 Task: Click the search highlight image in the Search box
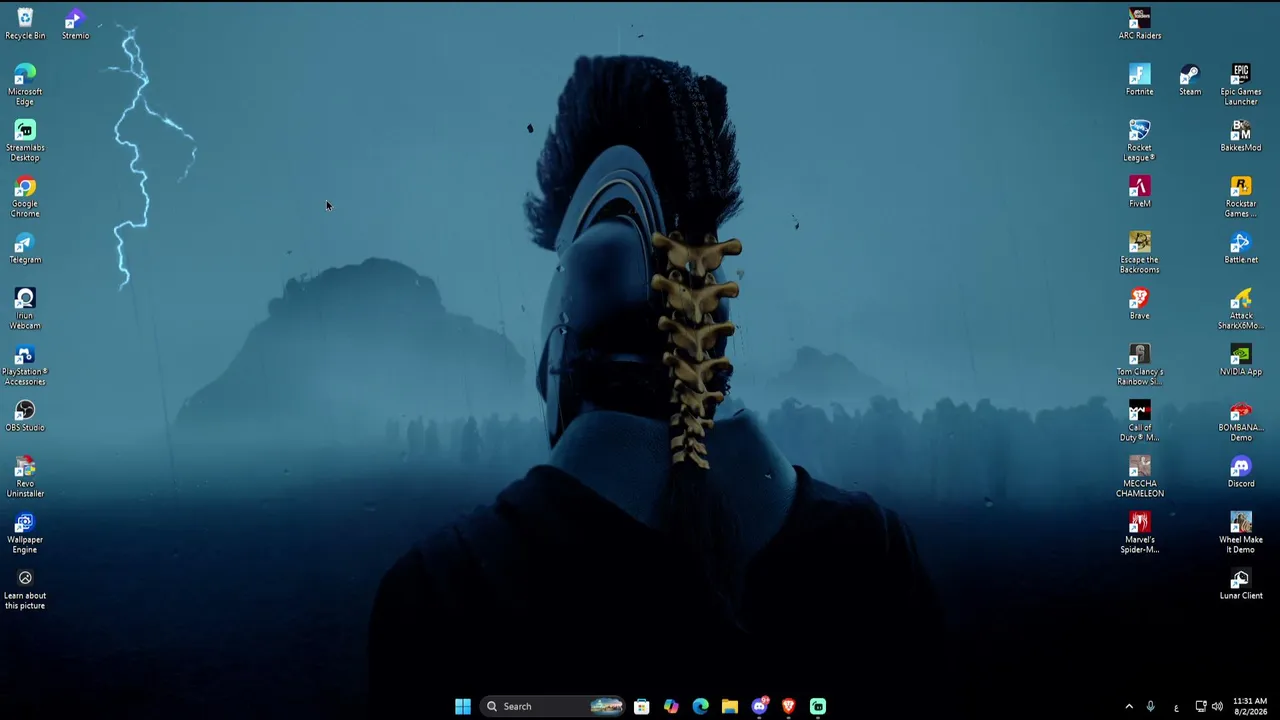click(606, 706)
